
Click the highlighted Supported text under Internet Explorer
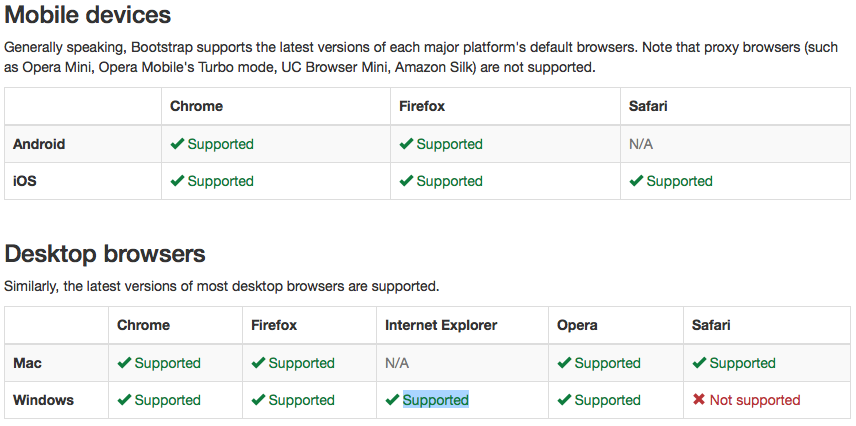436,400
